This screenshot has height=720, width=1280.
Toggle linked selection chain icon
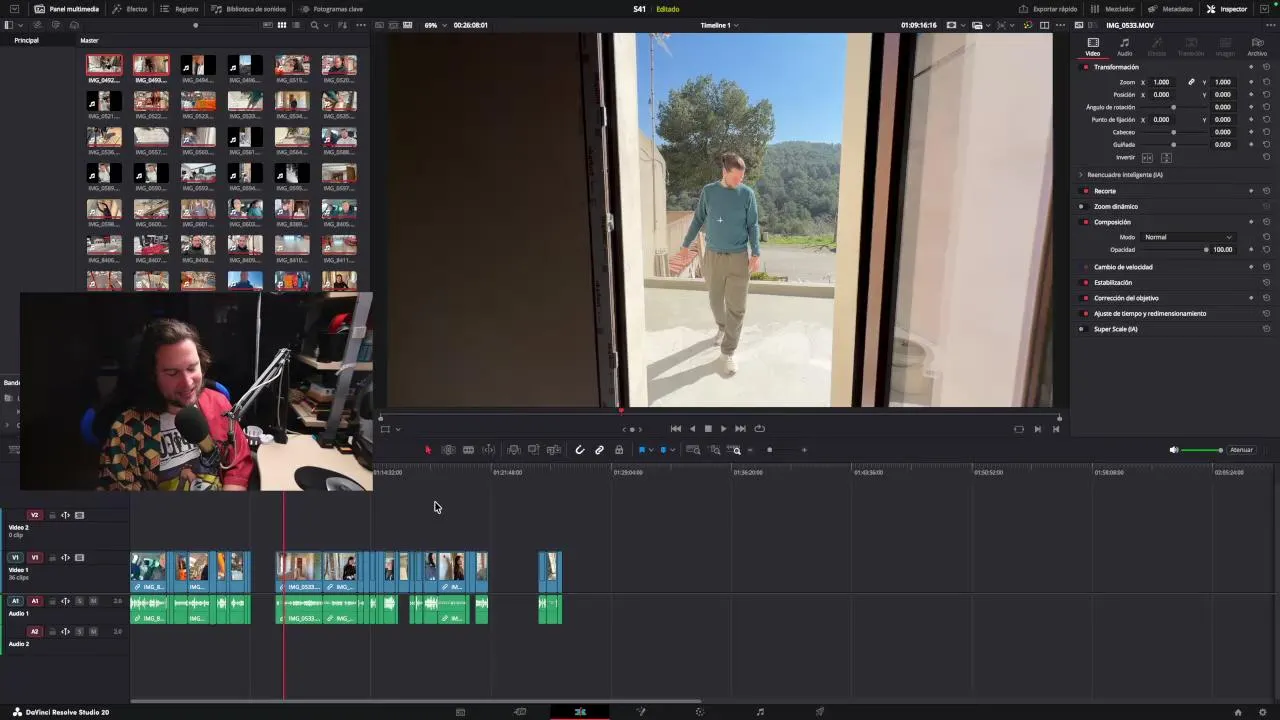click(x=599, y=450)
